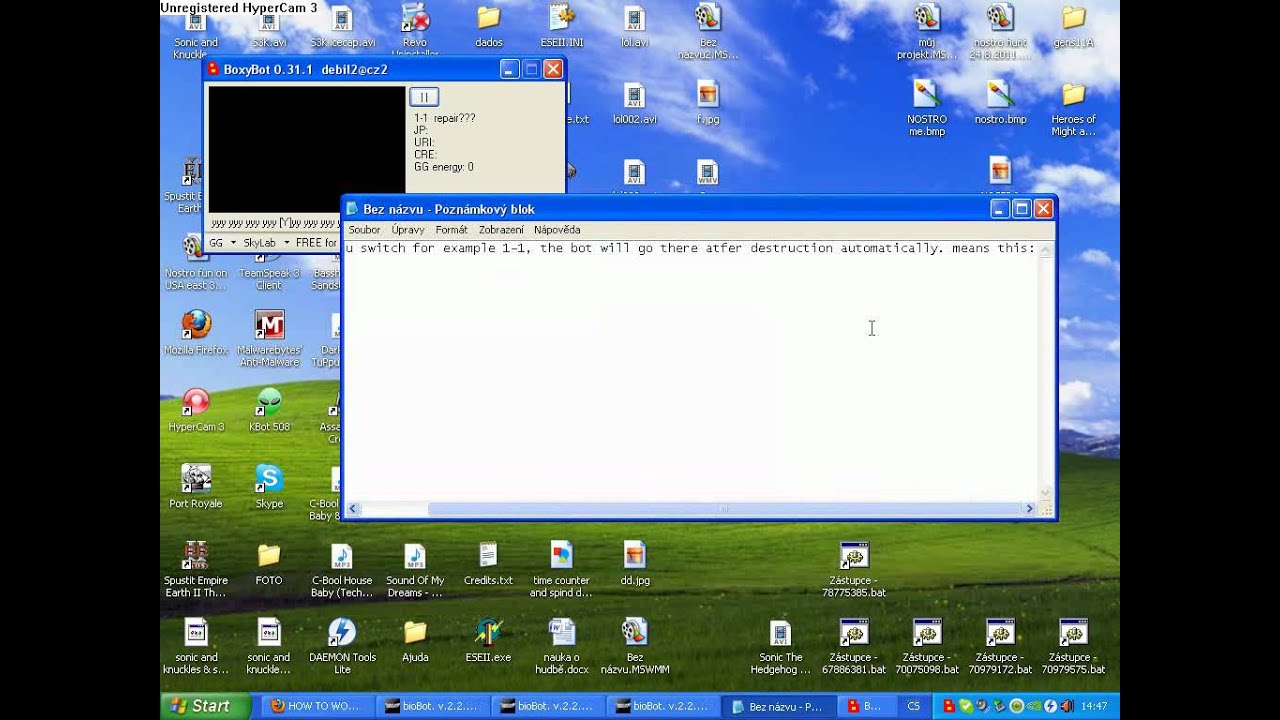Open the GG dropdown in BoxyBot

coord(222,243)
